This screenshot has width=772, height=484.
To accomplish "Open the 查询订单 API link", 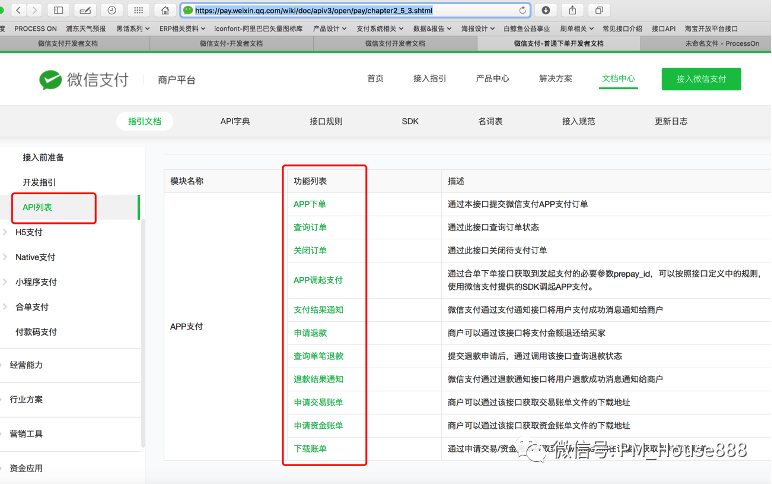I will point(310,227).
